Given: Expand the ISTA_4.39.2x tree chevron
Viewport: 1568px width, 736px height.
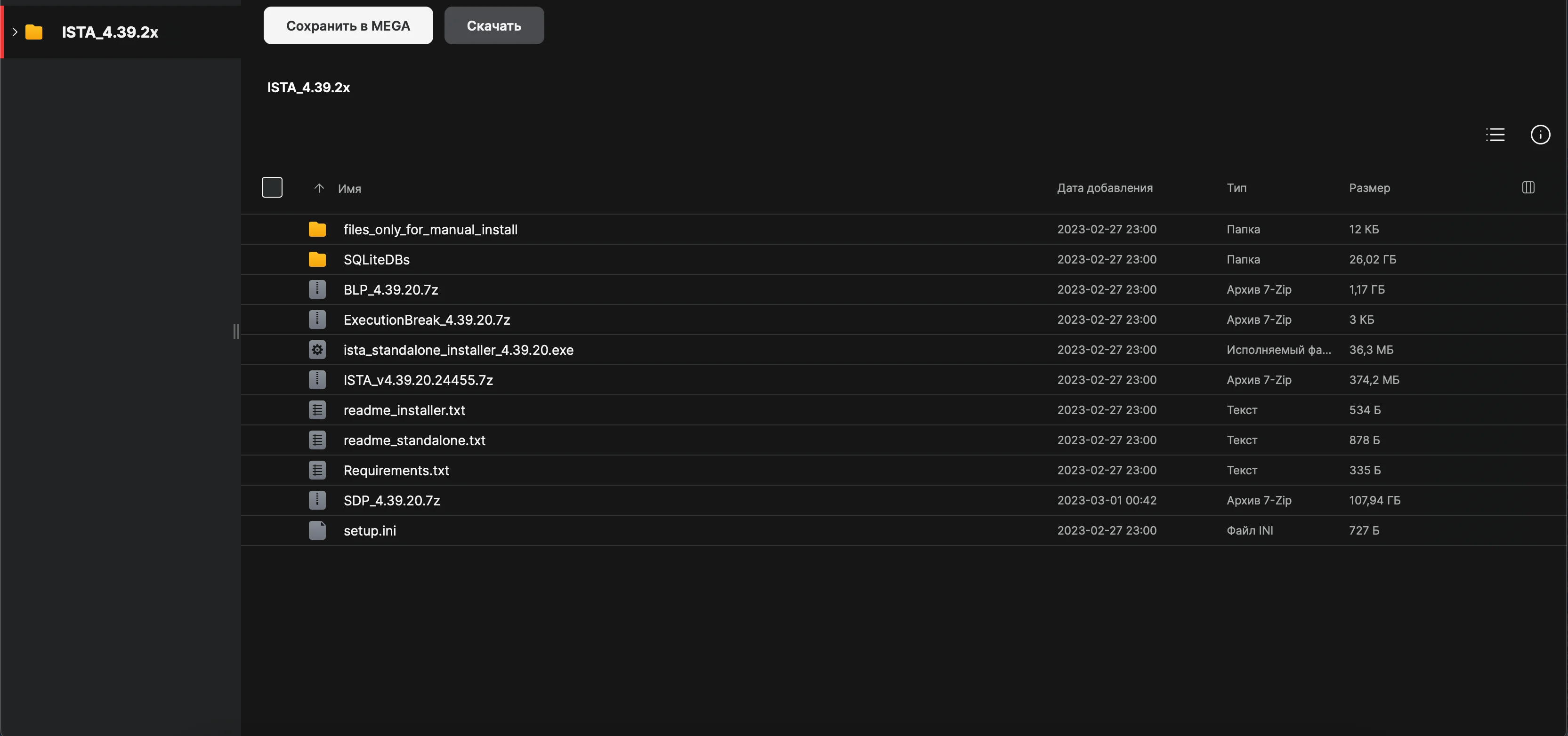Looking at the screenshot, I should click(15, 32).
